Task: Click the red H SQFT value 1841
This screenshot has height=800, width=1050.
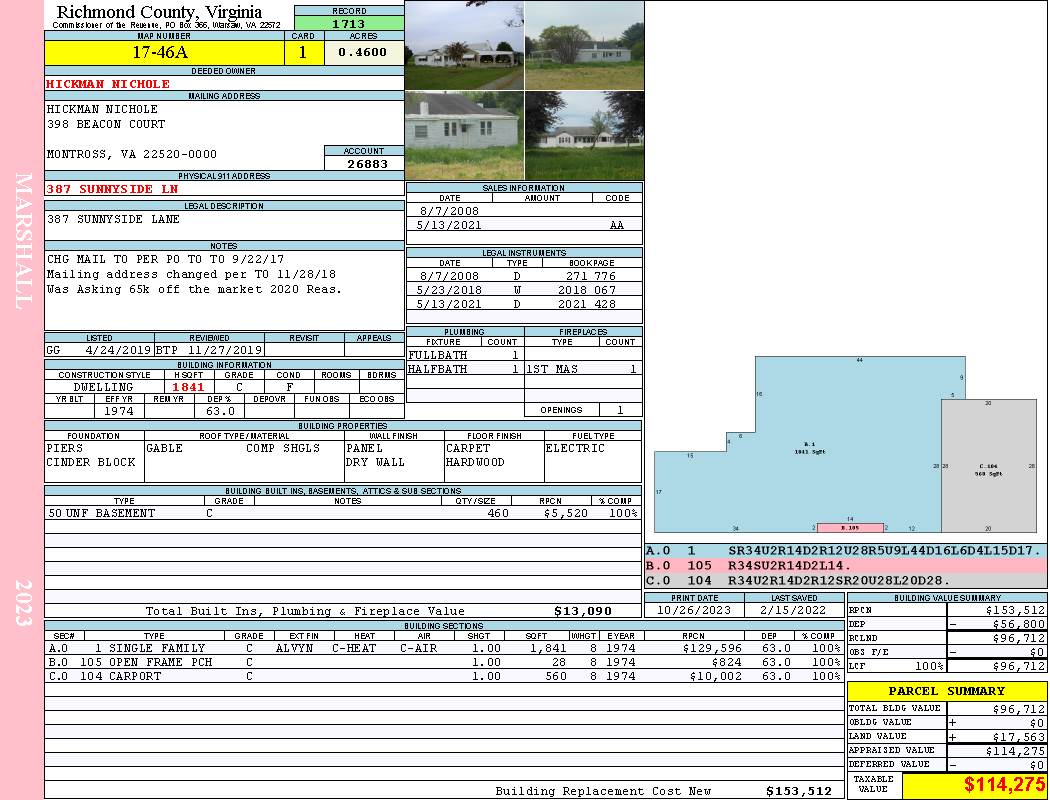Action: point(188,387)
